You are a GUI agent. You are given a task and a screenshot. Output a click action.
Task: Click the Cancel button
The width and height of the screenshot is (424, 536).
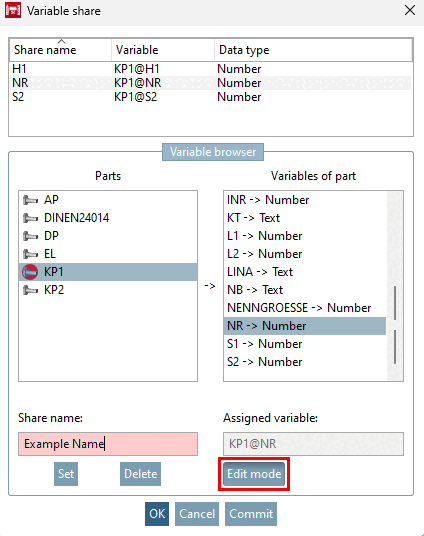tap(197, 514)
